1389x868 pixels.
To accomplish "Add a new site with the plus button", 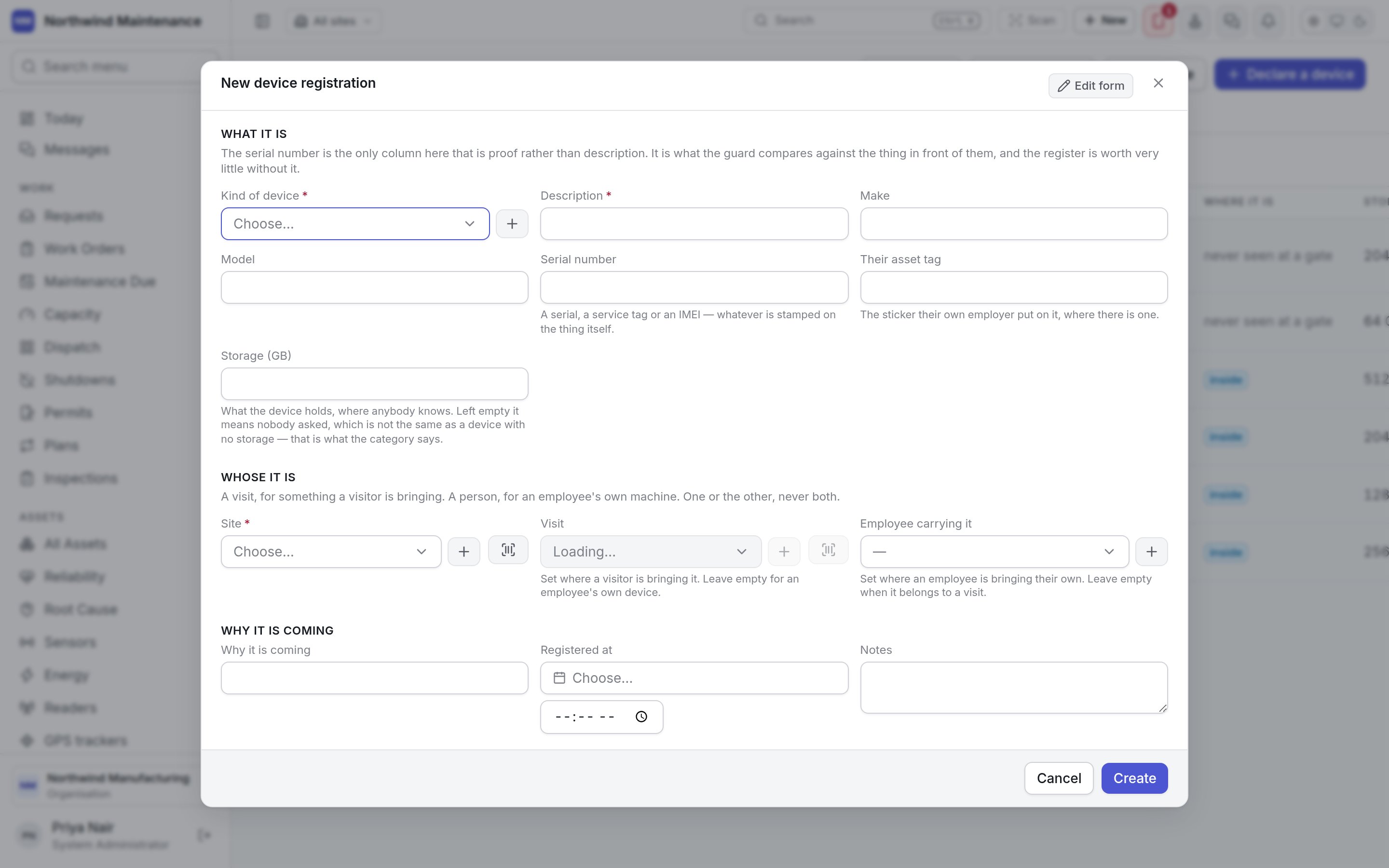I will (464, 552).
